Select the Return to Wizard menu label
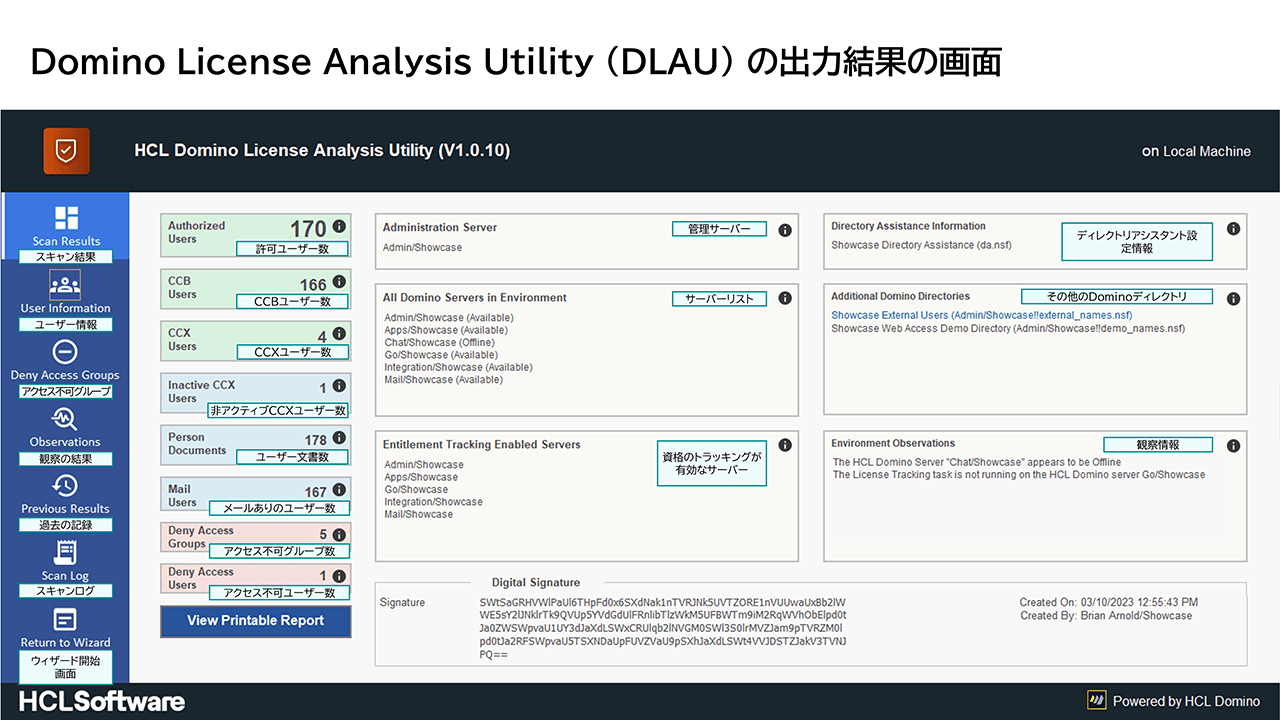This screenshot has height=720, width=1280. [x=65, y=642]
